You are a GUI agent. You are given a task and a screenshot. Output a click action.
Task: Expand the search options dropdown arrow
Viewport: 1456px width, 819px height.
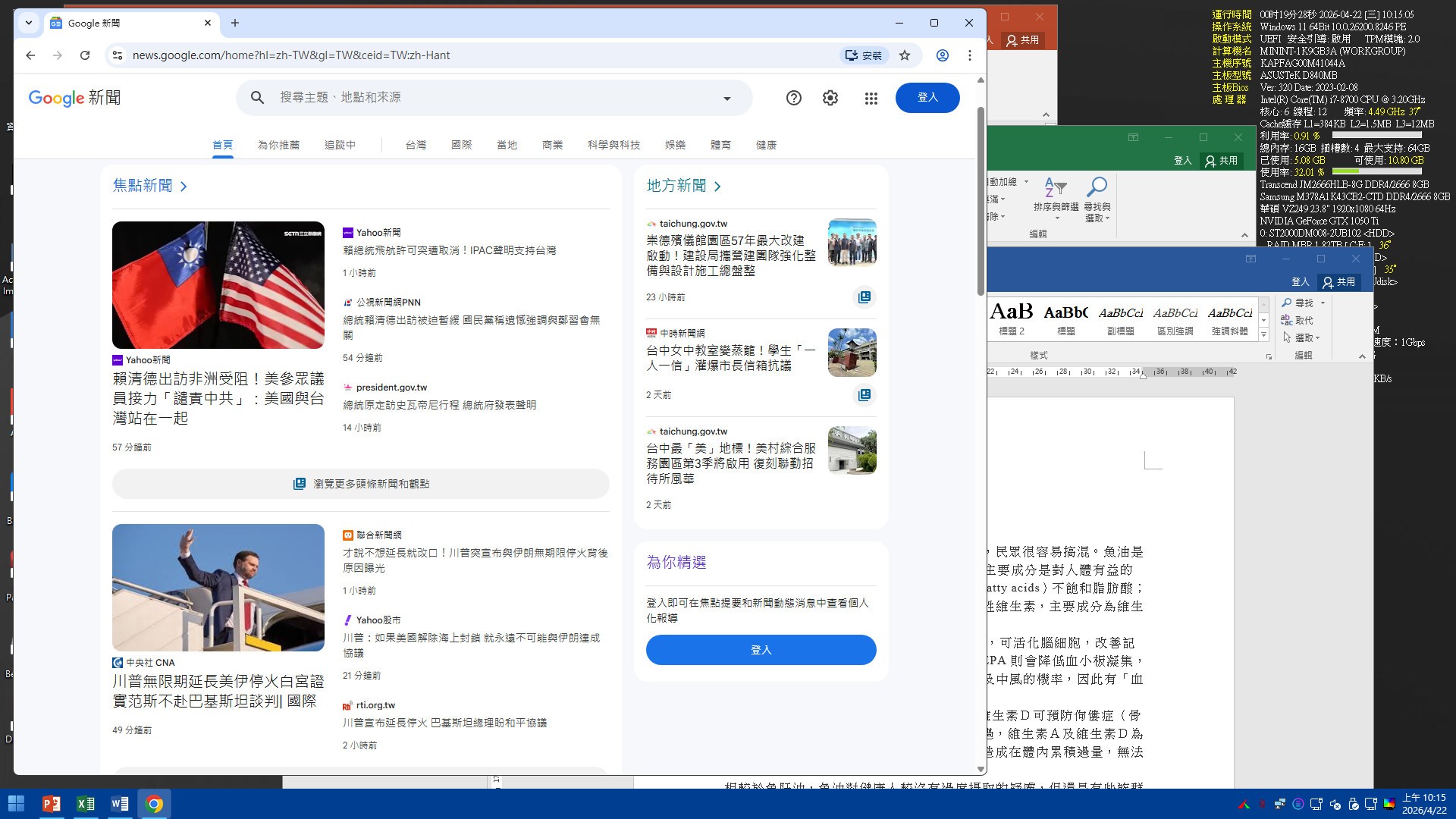[726, 98]
